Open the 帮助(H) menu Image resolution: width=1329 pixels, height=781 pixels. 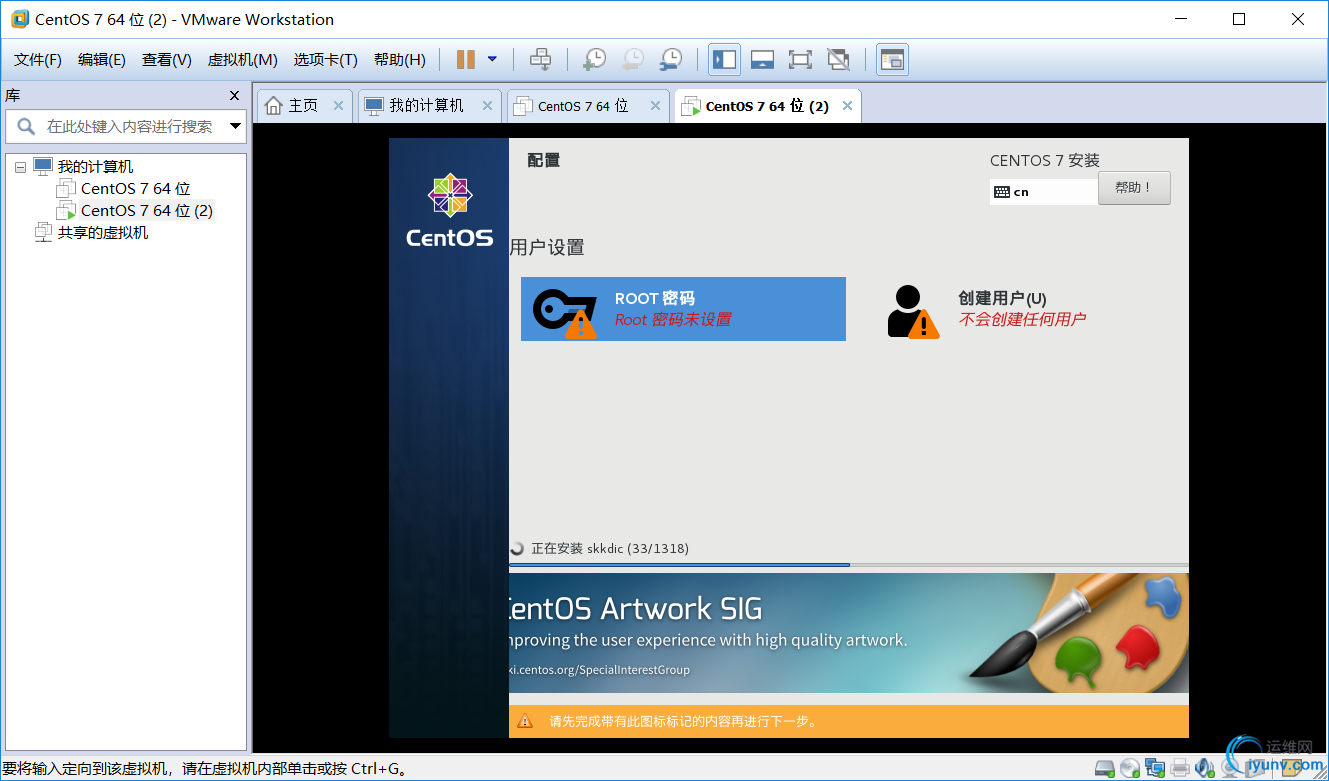pos(399,60)
